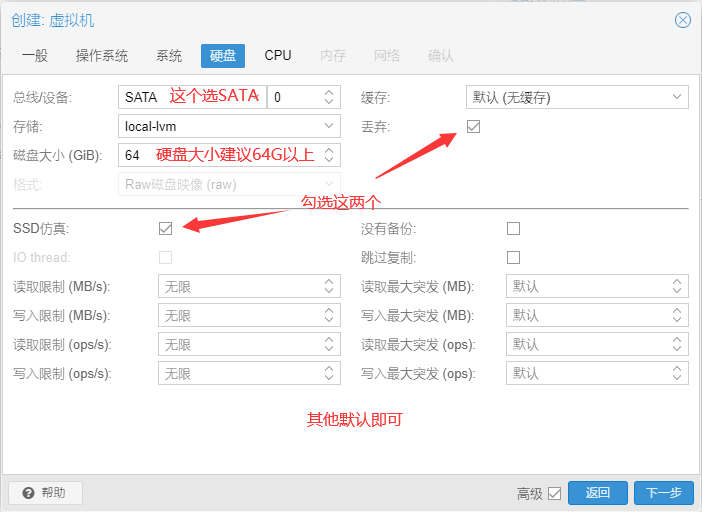The image size is (702, 512).
Task: Close the create virtual machine dialog
Action: coord(683,20)
